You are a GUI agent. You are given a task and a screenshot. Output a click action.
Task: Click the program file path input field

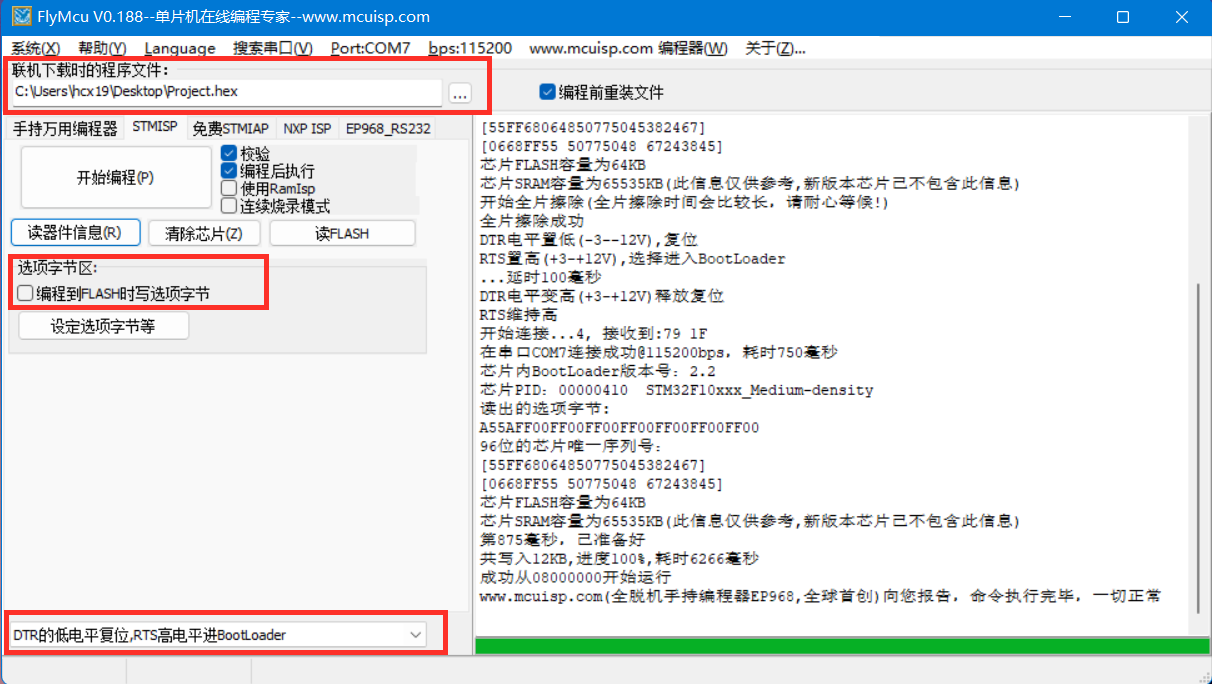click(225, 92)
